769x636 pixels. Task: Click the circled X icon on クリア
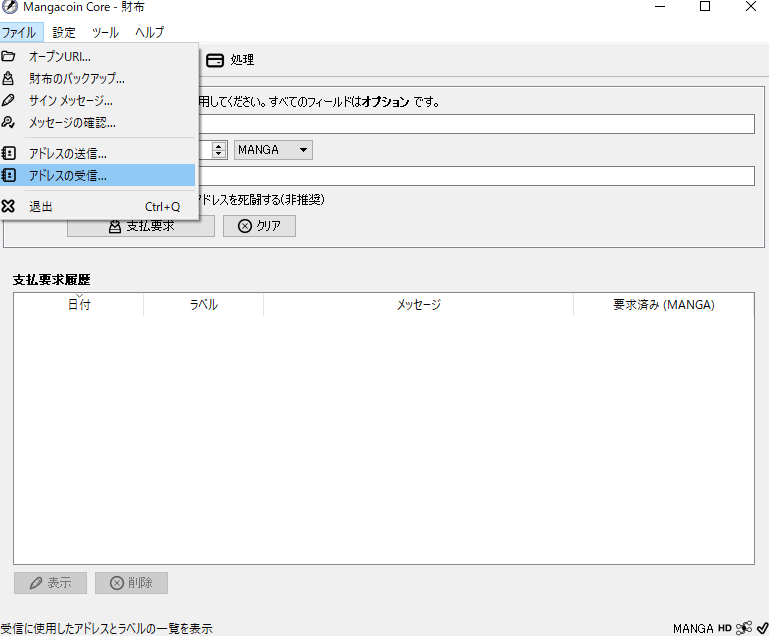(245, 226)
